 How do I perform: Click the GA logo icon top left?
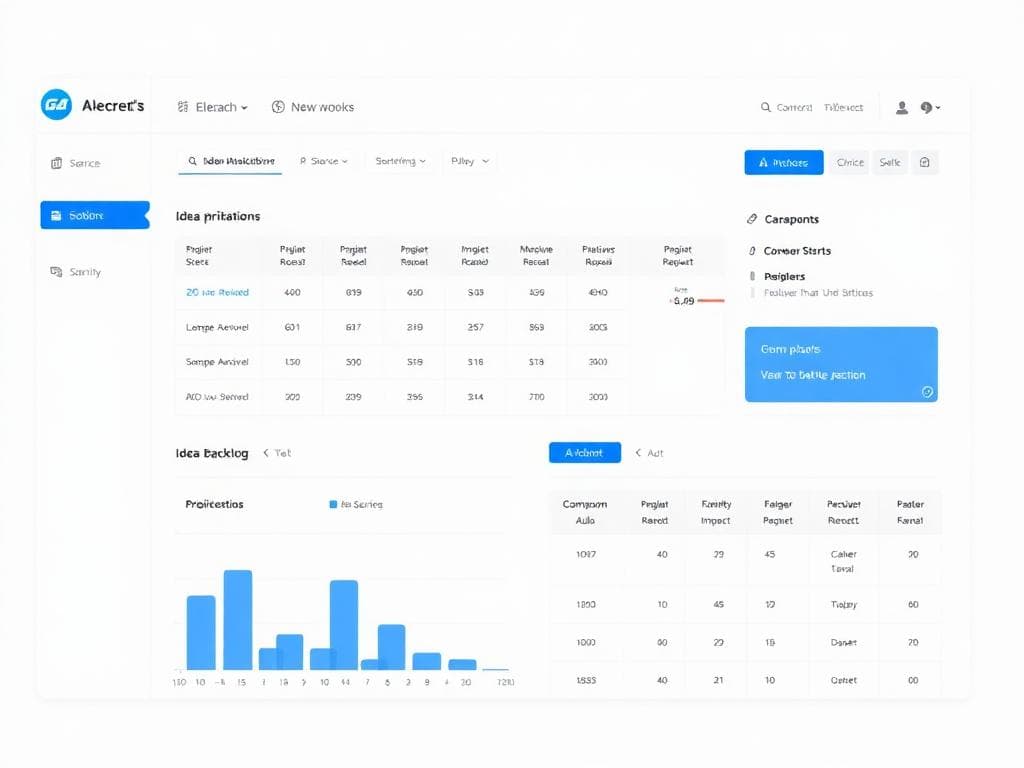pyautogui.click(x=55, y=105)
